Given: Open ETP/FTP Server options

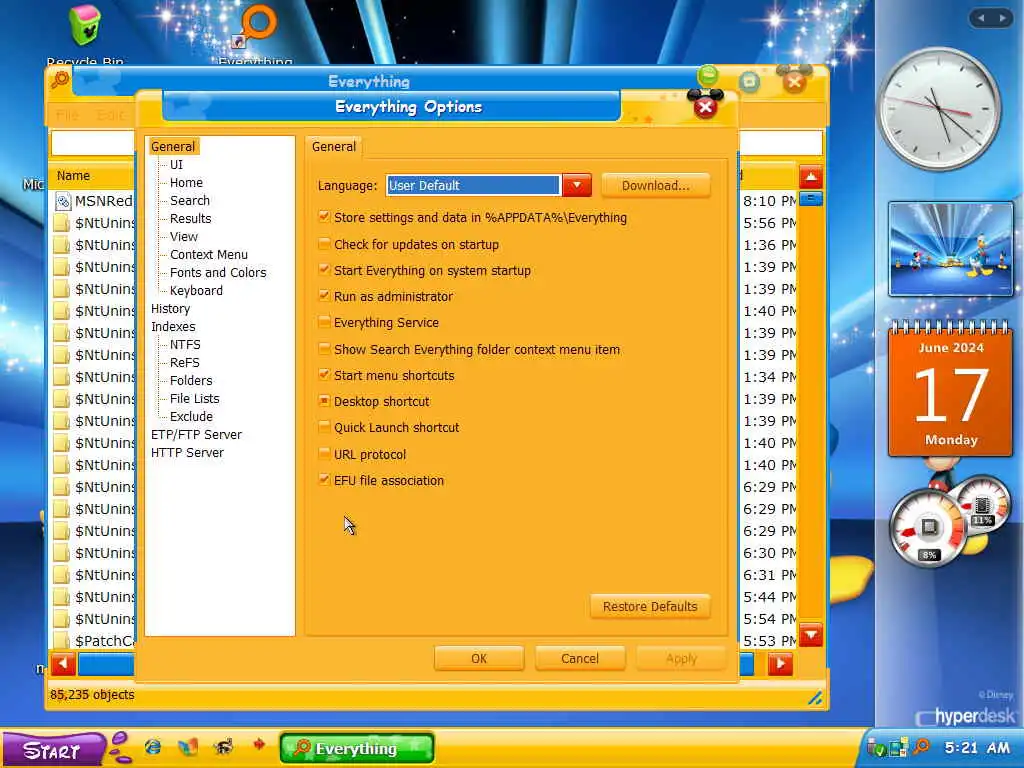Looking at the screenshot, I should [x=196, y=434].
